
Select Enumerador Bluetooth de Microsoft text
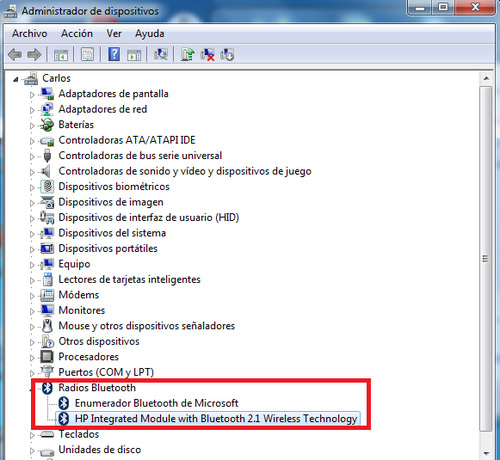(x=156, y=403)
